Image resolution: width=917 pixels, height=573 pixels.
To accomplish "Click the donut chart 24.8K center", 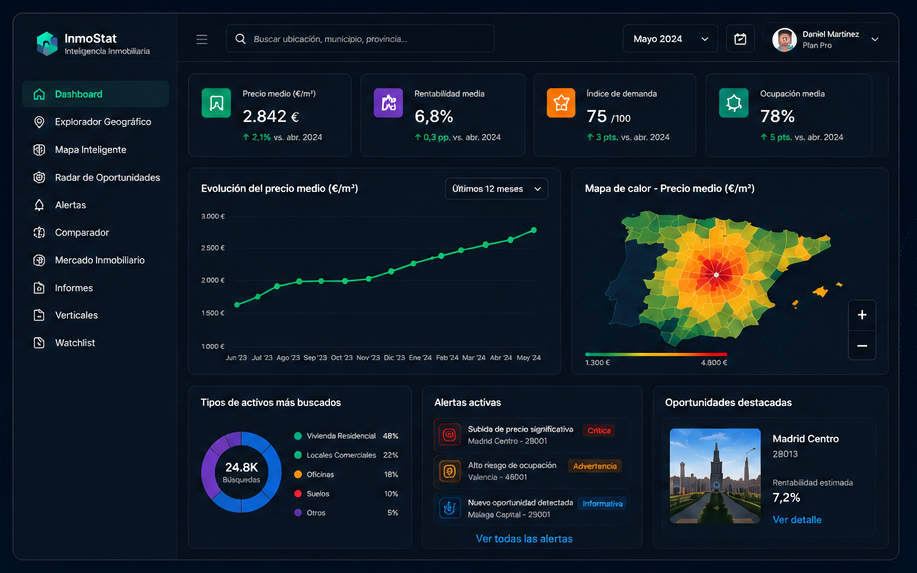I will pyautogui.click(x=242, y=472).
